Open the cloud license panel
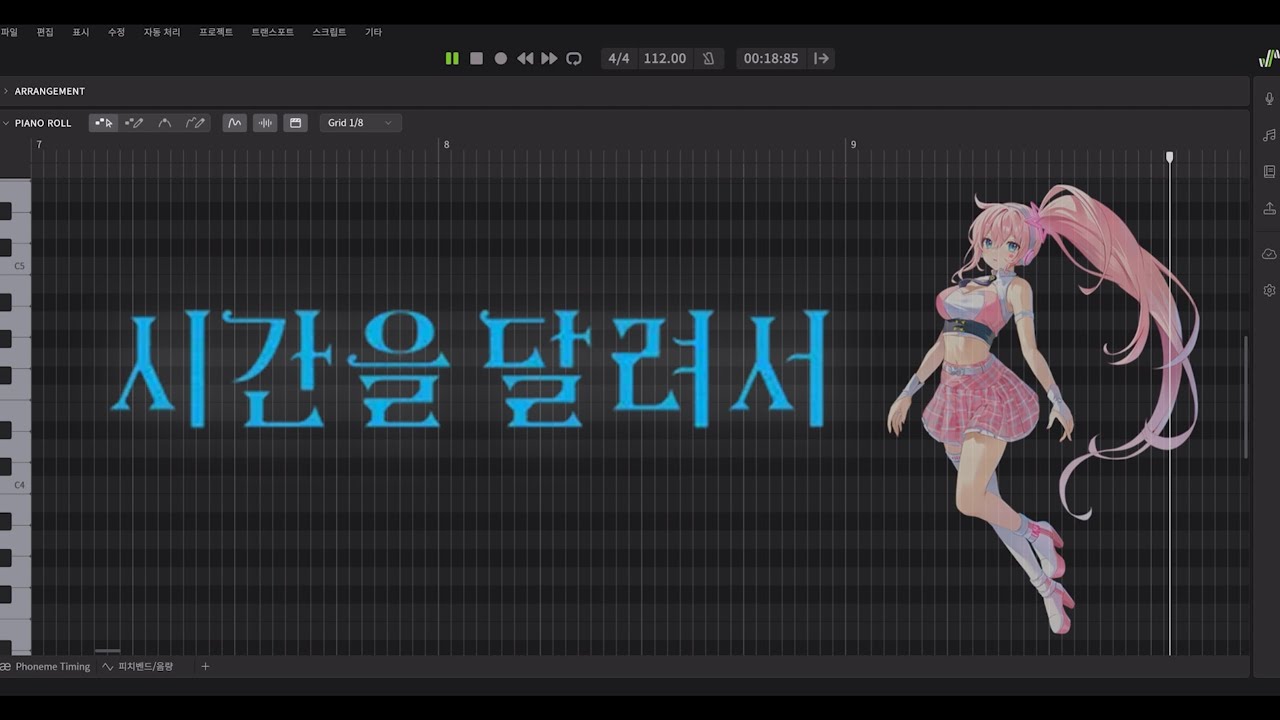The height and width of the screenshot is (720, 1280). pos(1269,254)
